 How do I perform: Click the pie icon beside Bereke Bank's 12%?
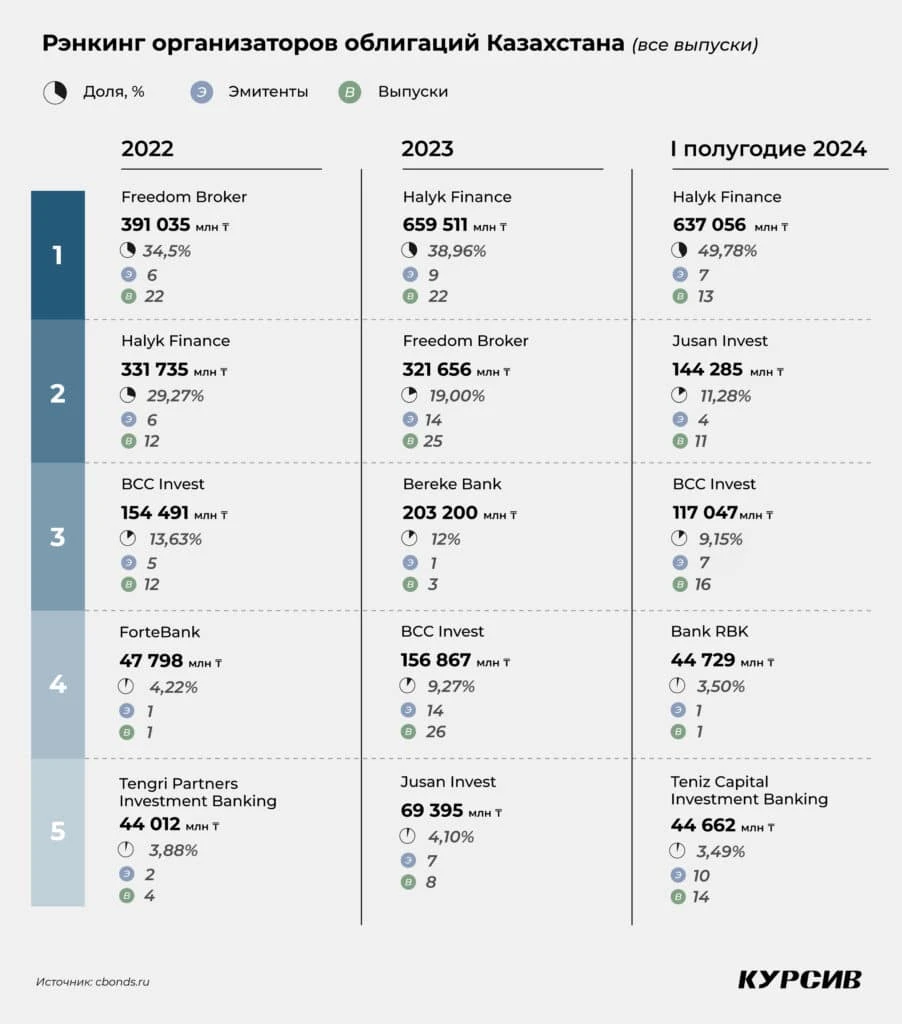(x=409, y=539)
